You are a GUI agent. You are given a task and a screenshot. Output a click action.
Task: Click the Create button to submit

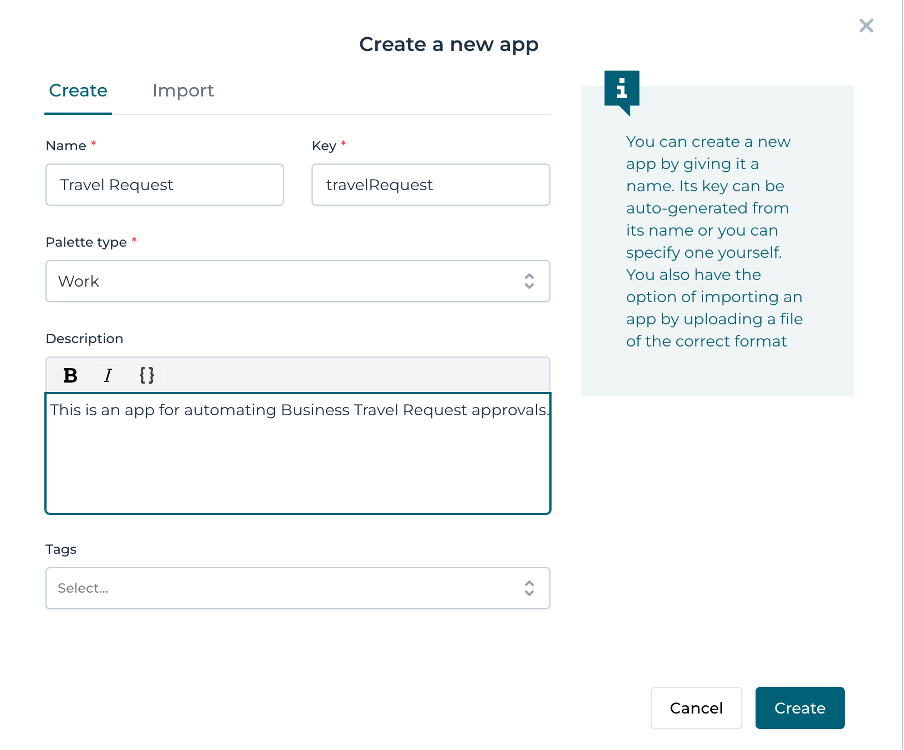799,708
